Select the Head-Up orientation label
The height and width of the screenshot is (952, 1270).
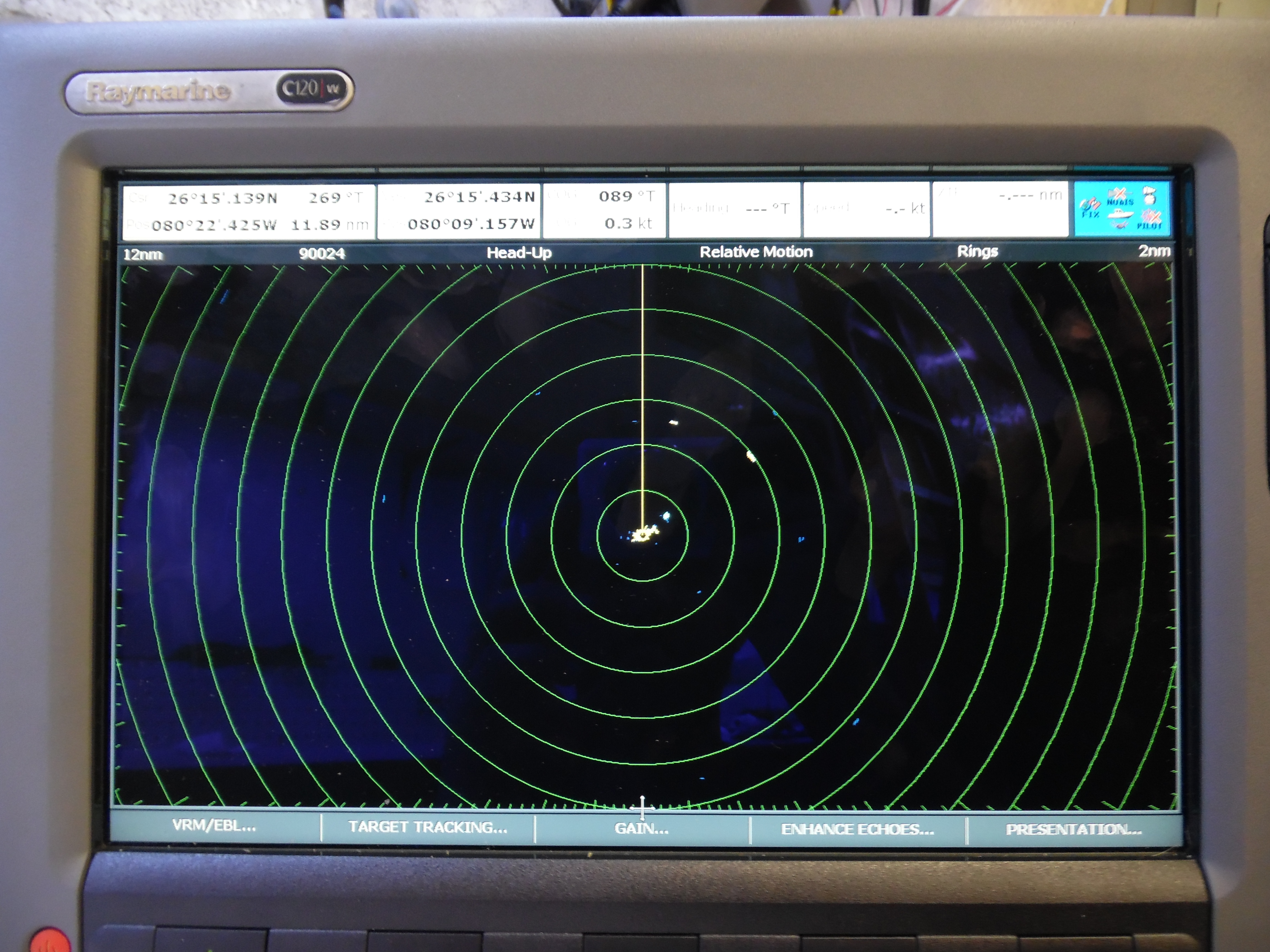(x=519, y=253)
